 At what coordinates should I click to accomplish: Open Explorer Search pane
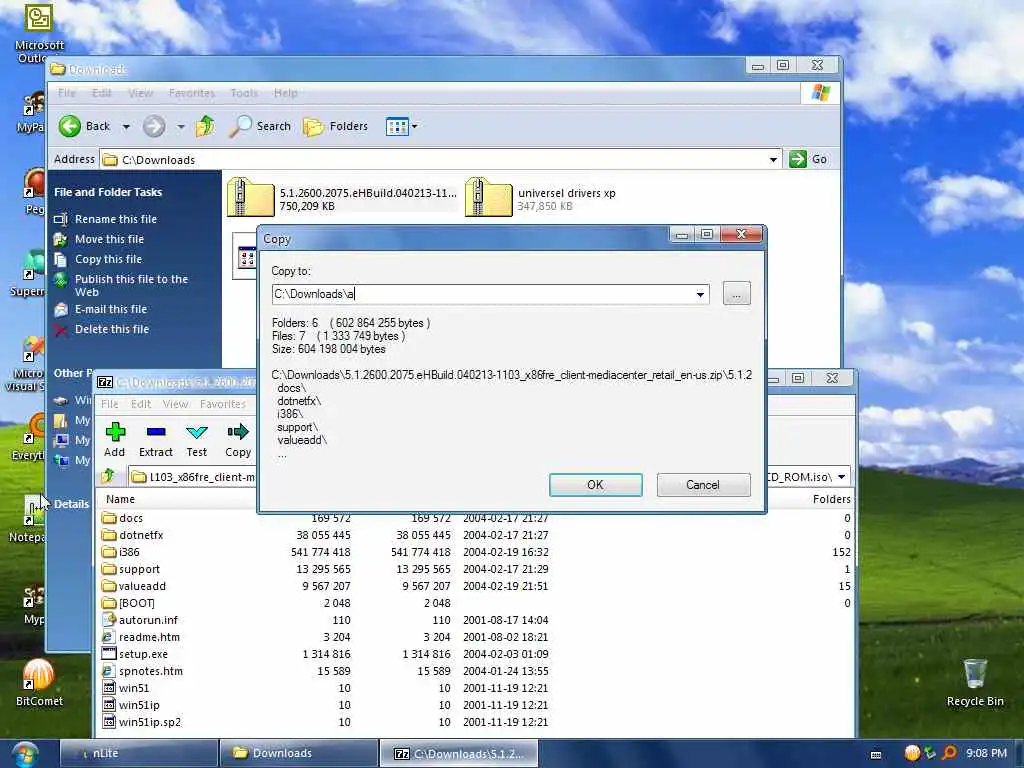260,126
